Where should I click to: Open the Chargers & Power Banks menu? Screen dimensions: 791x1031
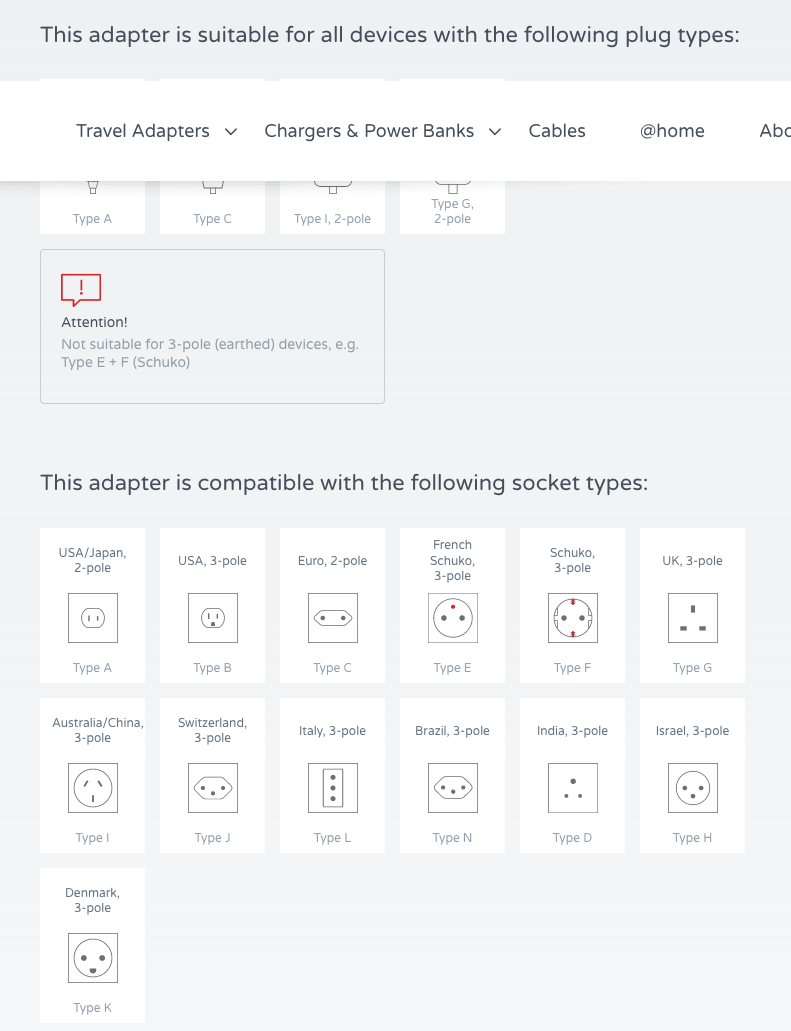(x=369, y=131)
